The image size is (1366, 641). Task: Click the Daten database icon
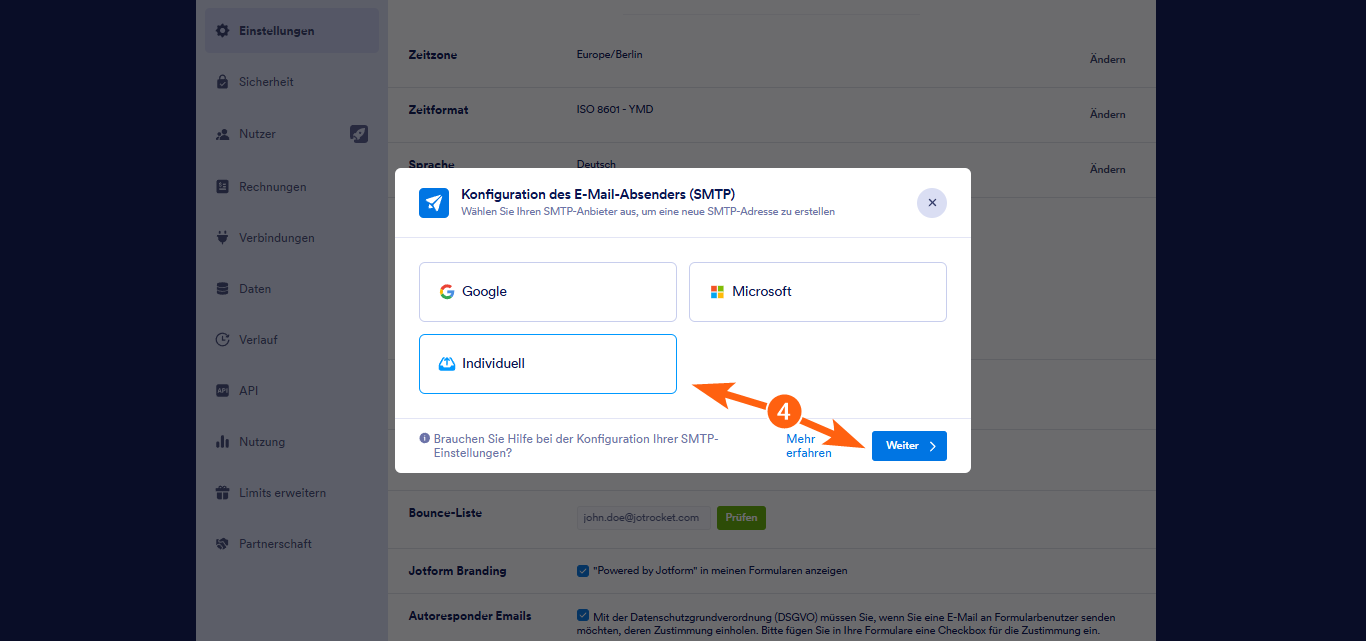pyautogui.click(x=223, y=289)
